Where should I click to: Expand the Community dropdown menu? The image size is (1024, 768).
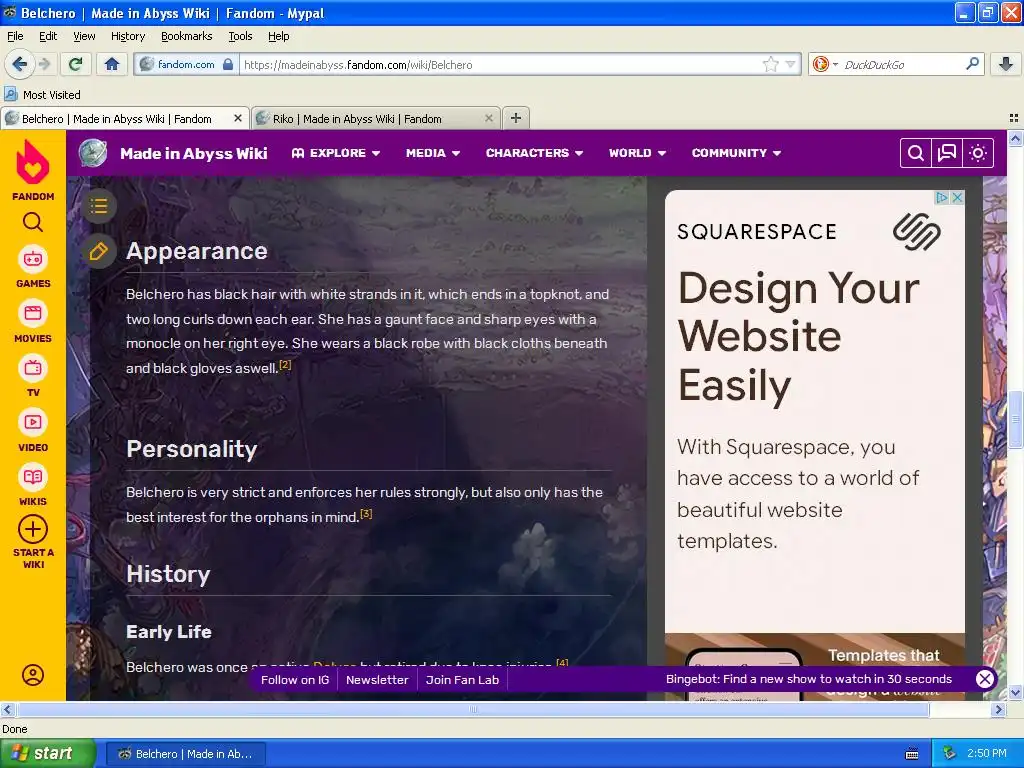click(737, 153)
